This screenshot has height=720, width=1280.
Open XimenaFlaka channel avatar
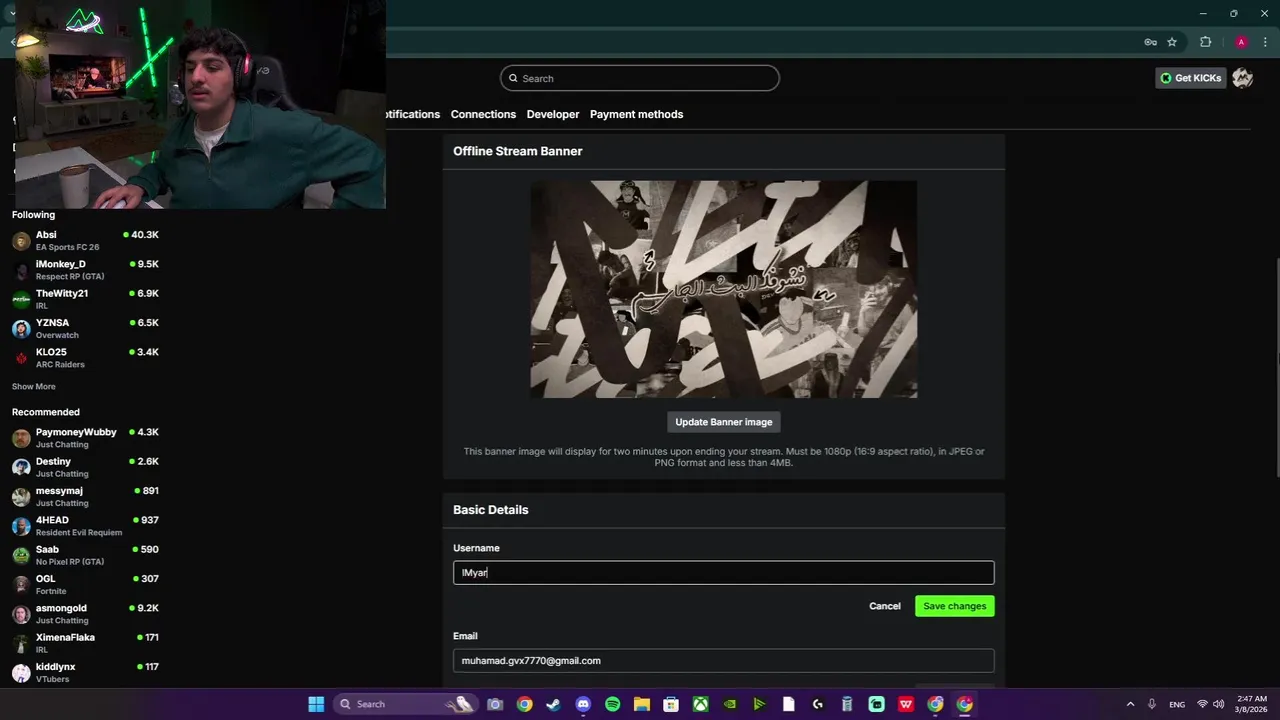[x=21, y=643]
